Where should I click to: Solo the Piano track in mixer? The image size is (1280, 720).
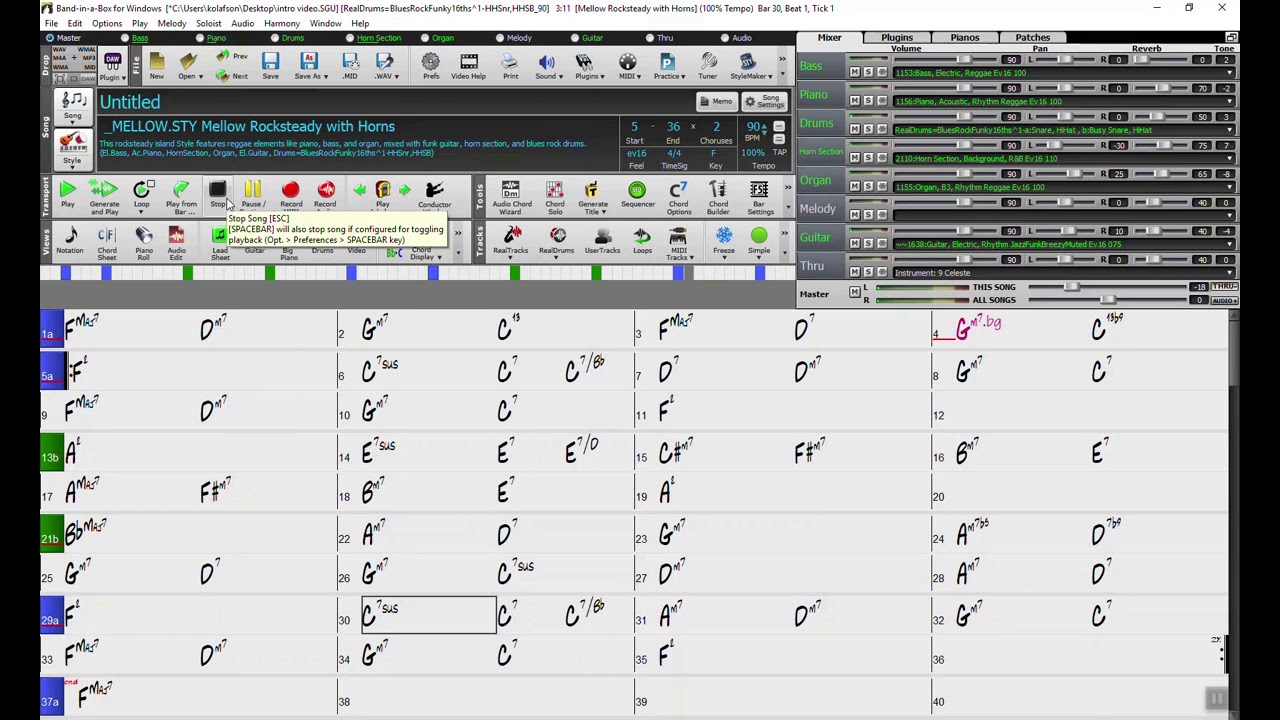868,101
